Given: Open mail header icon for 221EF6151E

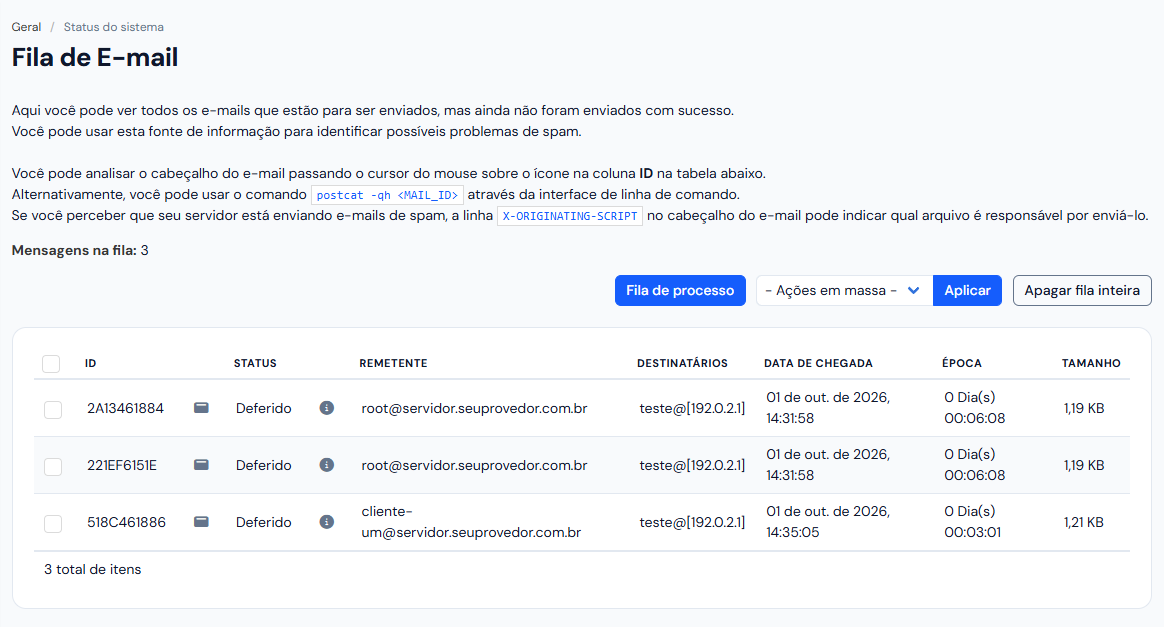Looking at the screenshot, I should (x=201, y=465).
